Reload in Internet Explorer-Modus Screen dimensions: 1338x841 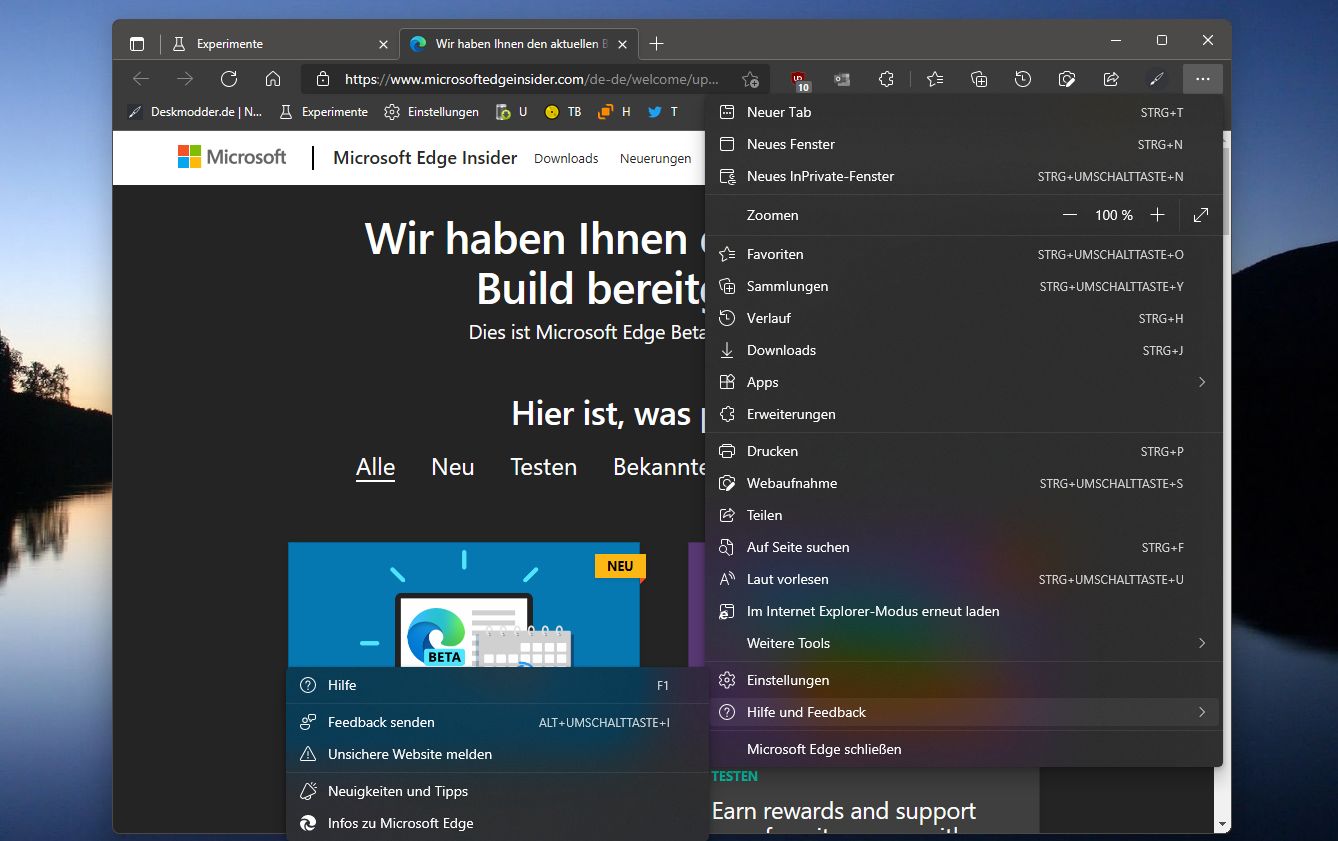click(x=964, y=612)
